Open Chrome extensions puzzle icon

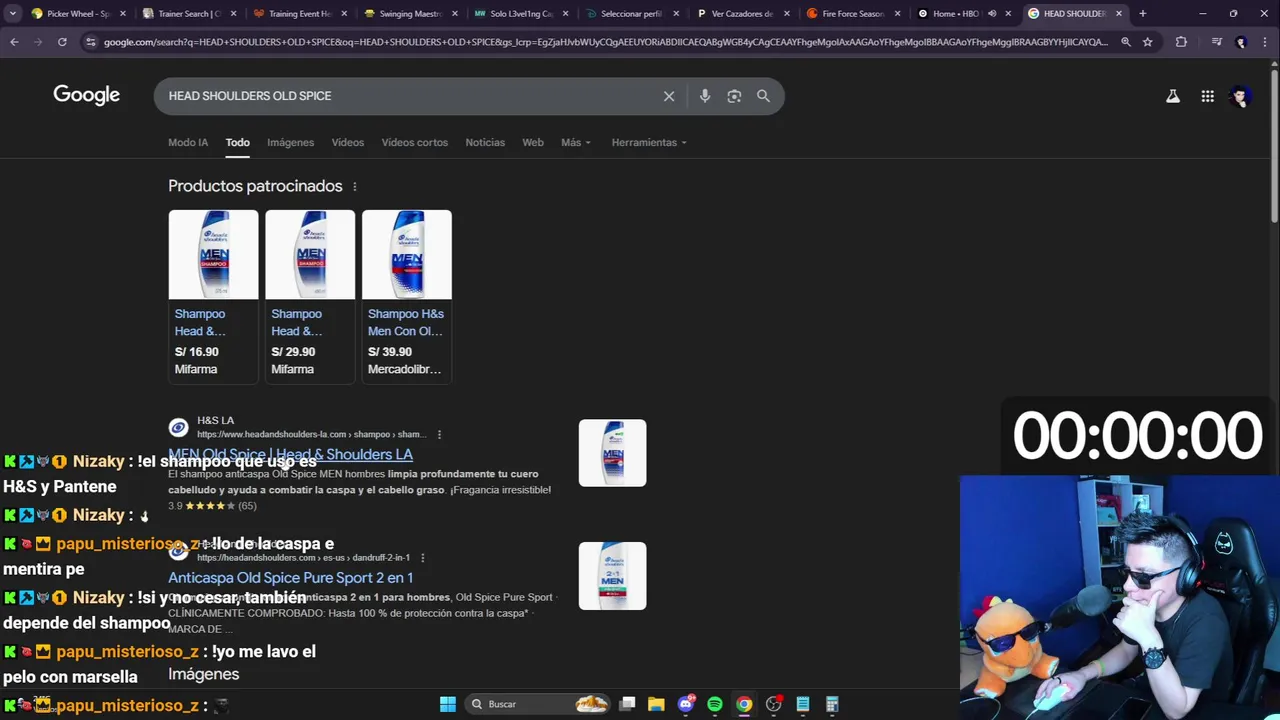coord(1181,42)
